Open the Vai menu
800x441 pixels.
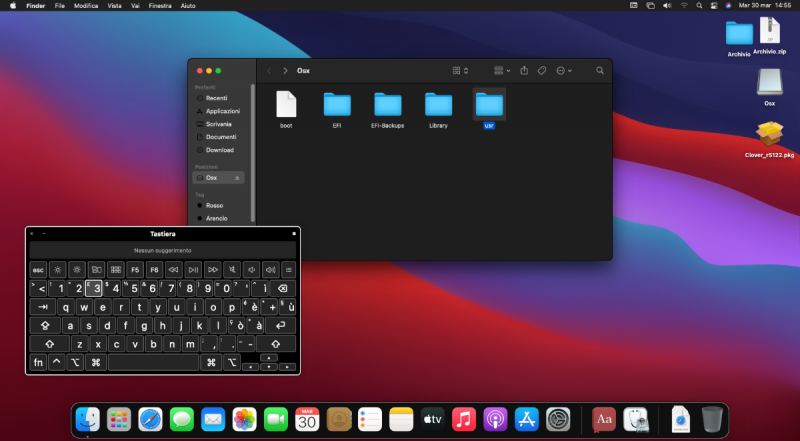click(135, 6)
